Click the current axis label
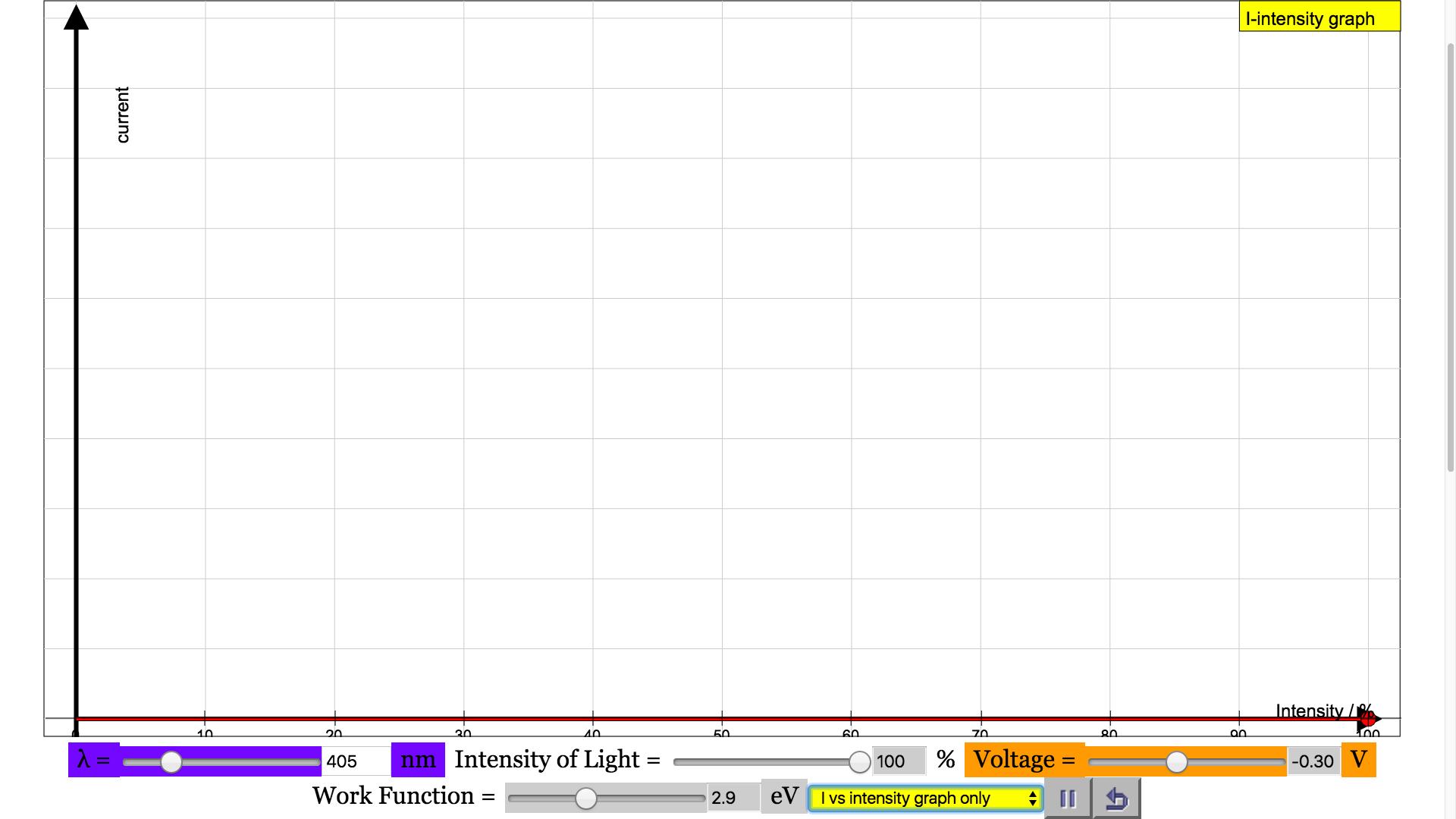Image resolution: width=1456 pixels, height=819 pixels. tap(122, 115)
